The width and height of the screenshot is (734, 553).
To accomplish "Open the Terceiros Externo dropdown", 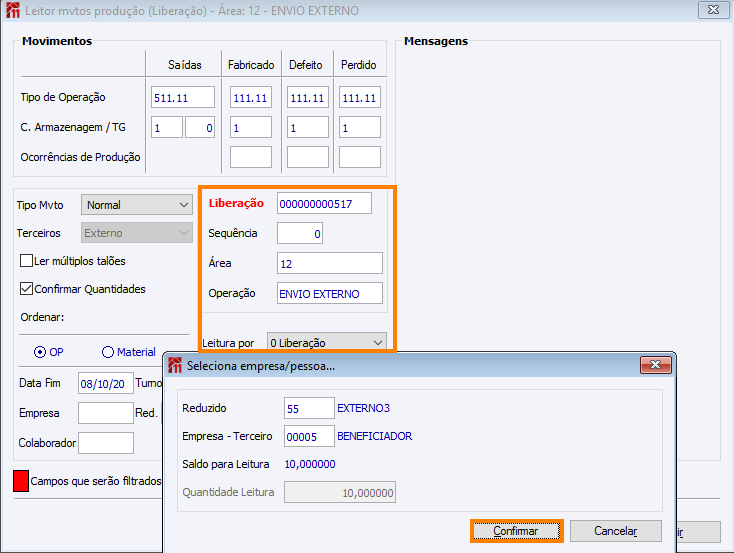I will click(x=137, y=233).
